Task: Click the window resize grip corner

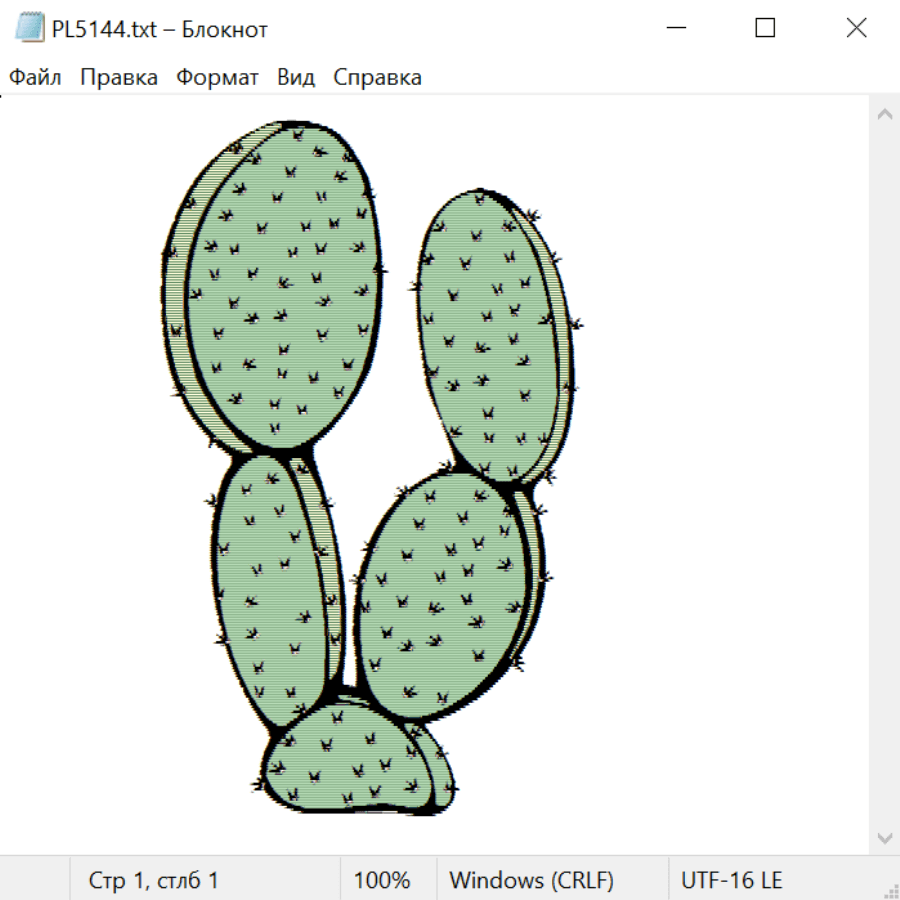Action: pos(890,890)
